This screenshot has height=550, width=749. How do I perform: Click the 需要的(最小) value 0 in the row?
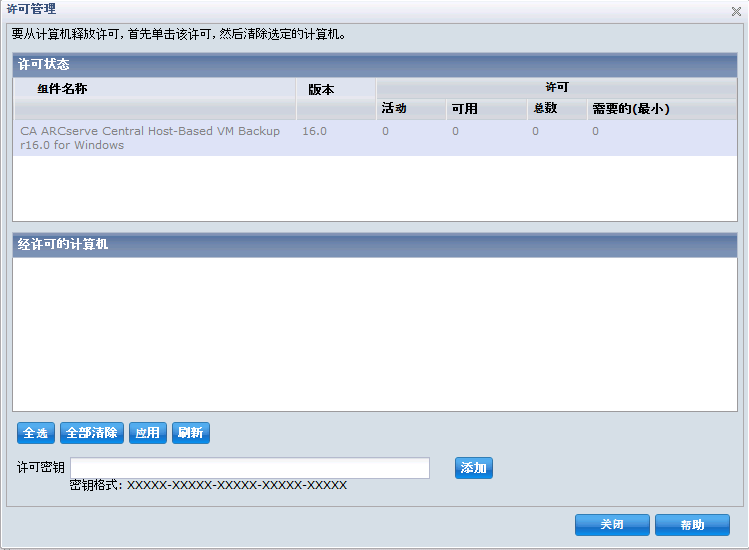(x=595, y=131)
